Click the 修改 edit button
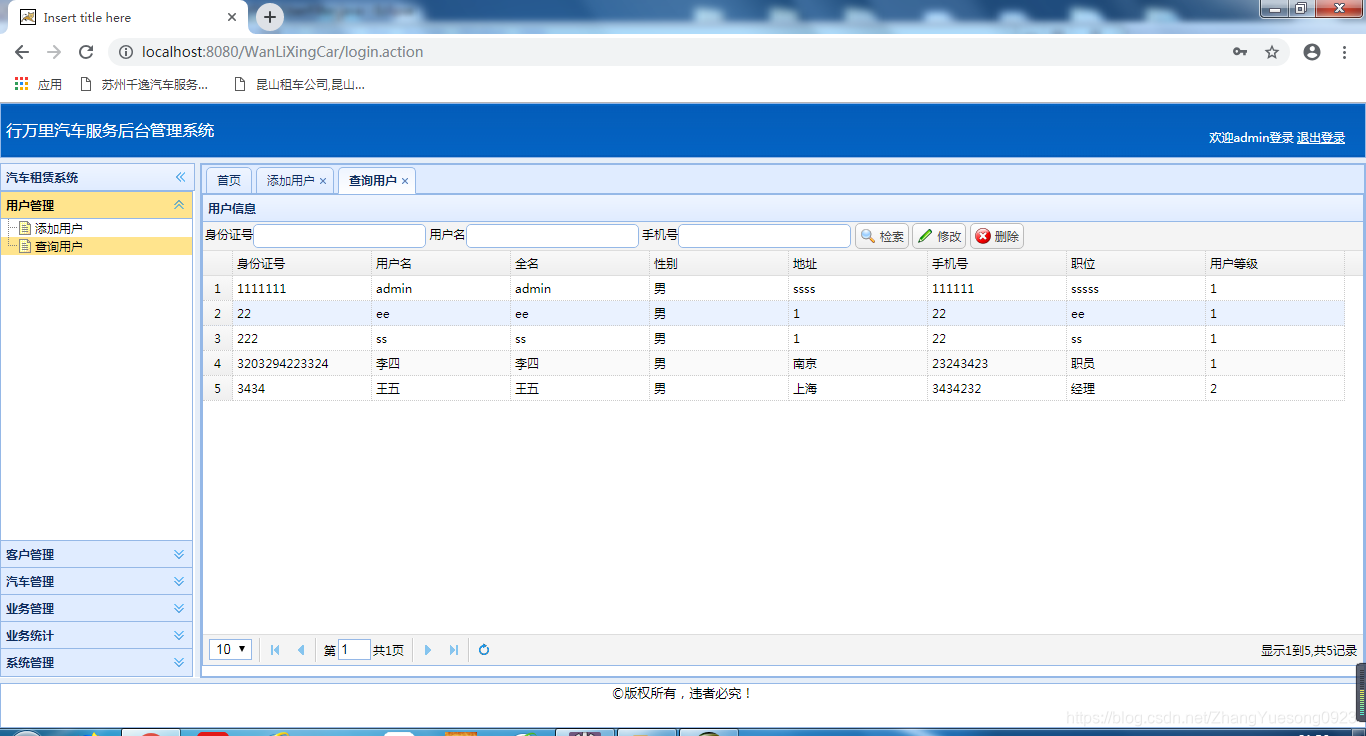This screenshot has height=736, width=1366. (x=939, y=236)
